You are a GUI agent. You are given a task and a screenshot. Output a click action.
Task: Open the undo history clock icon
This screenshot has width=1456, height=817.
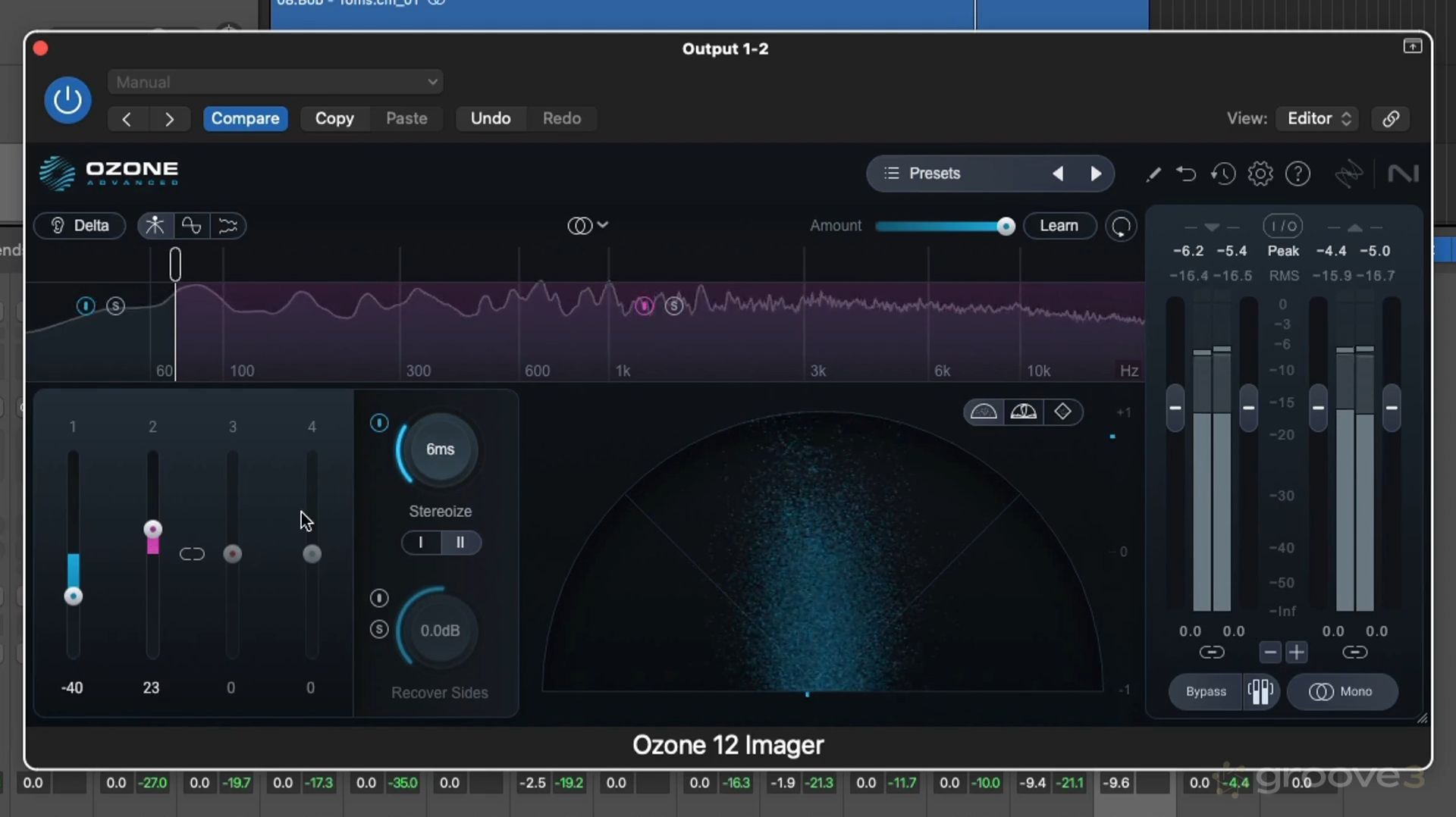[x=1222, y=174]
